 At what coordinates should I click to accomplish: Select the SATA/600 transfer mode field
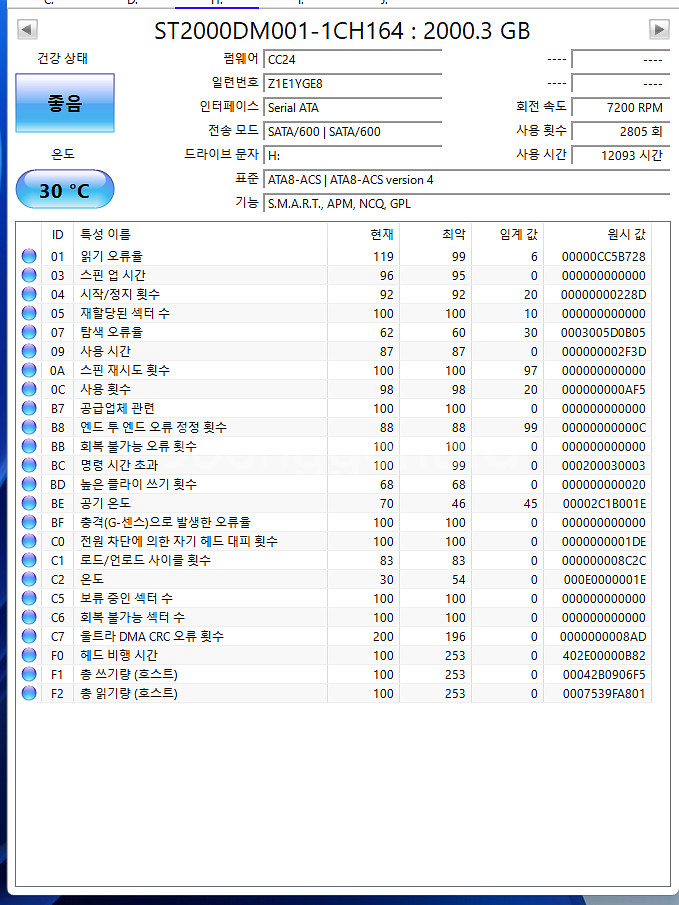353,132
